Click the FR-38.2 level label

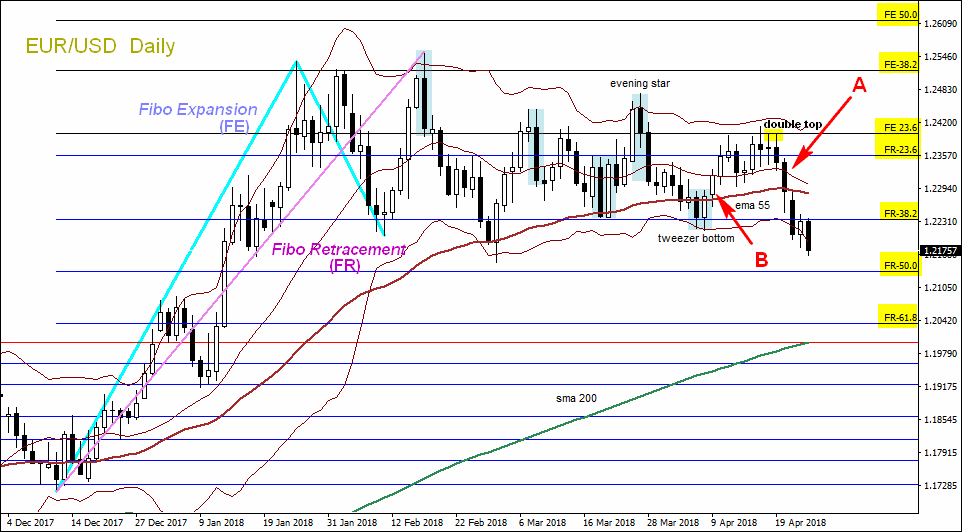[899, 212]
